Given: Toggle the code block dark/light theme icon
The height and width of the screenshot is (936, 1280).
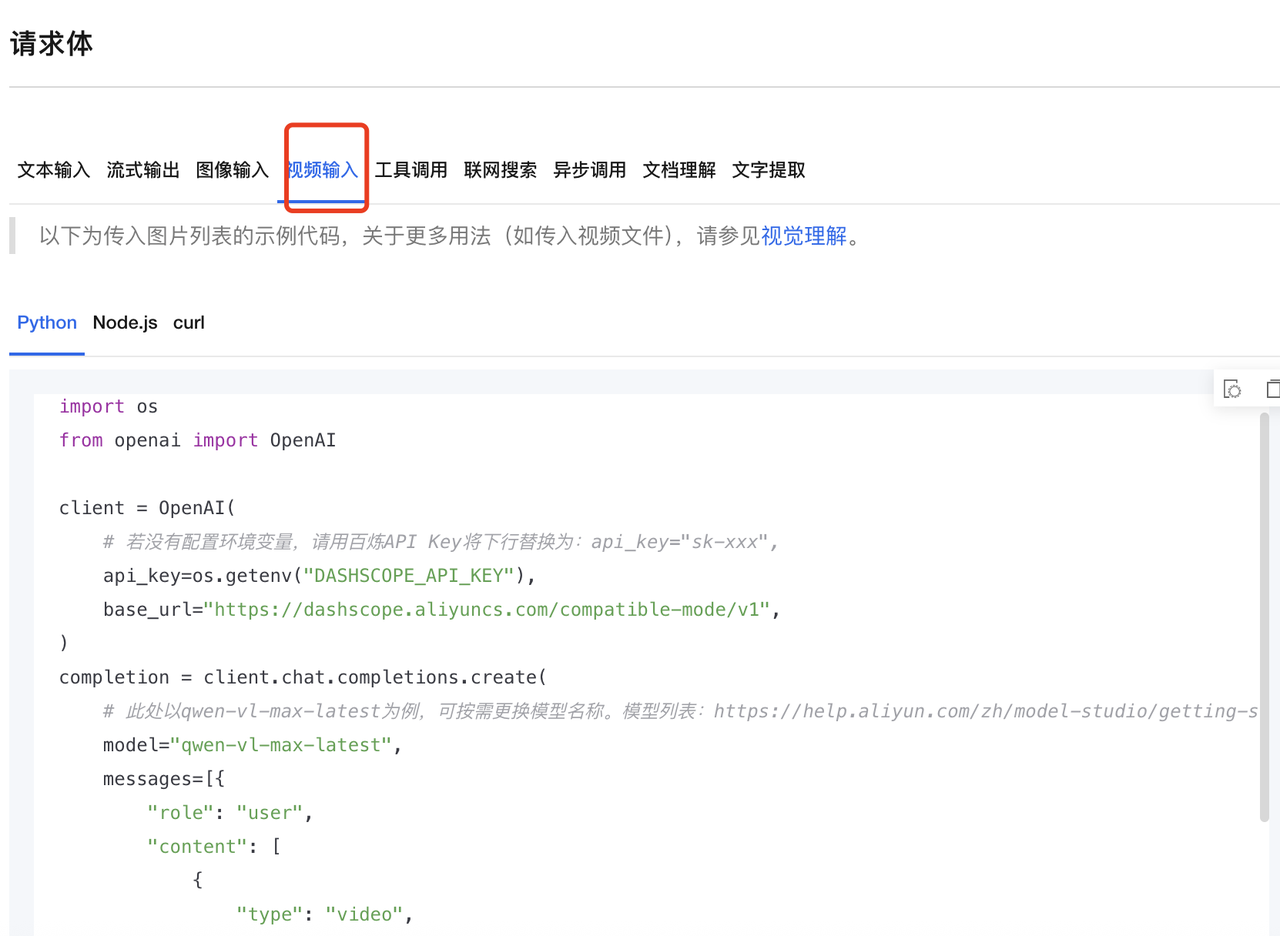Looking at the screenshot, I should click(x=1233, y=389).
